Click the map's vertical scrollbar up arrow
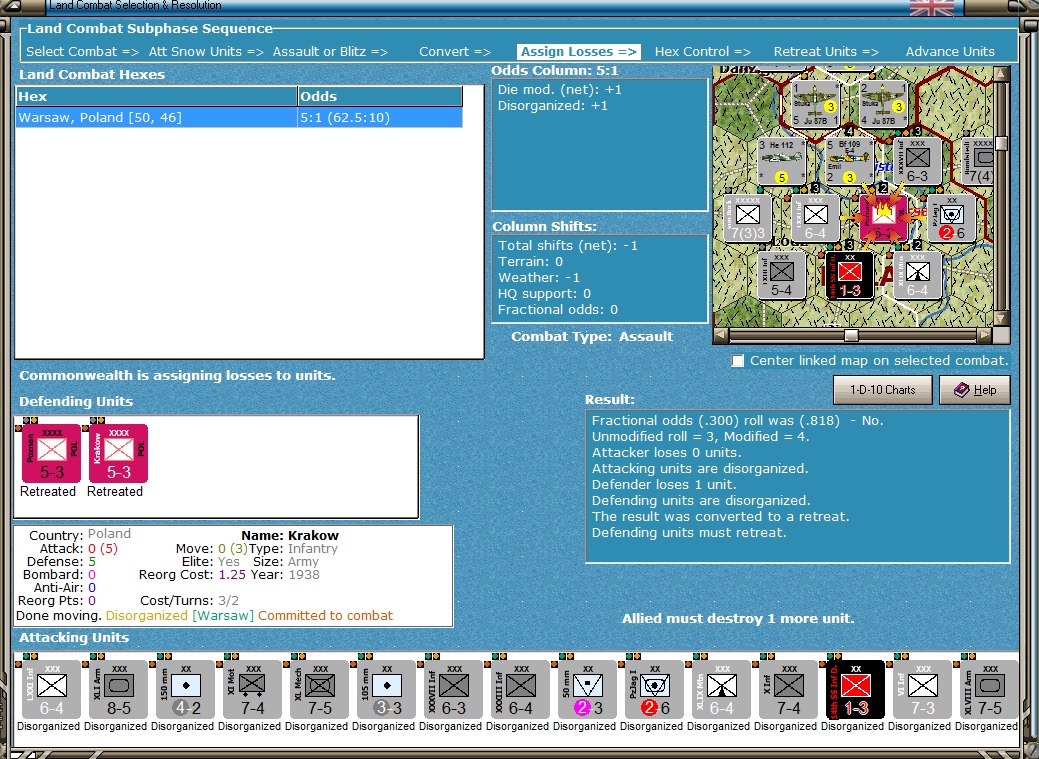The image size is (1039, 759). (x=1001, y=73)
